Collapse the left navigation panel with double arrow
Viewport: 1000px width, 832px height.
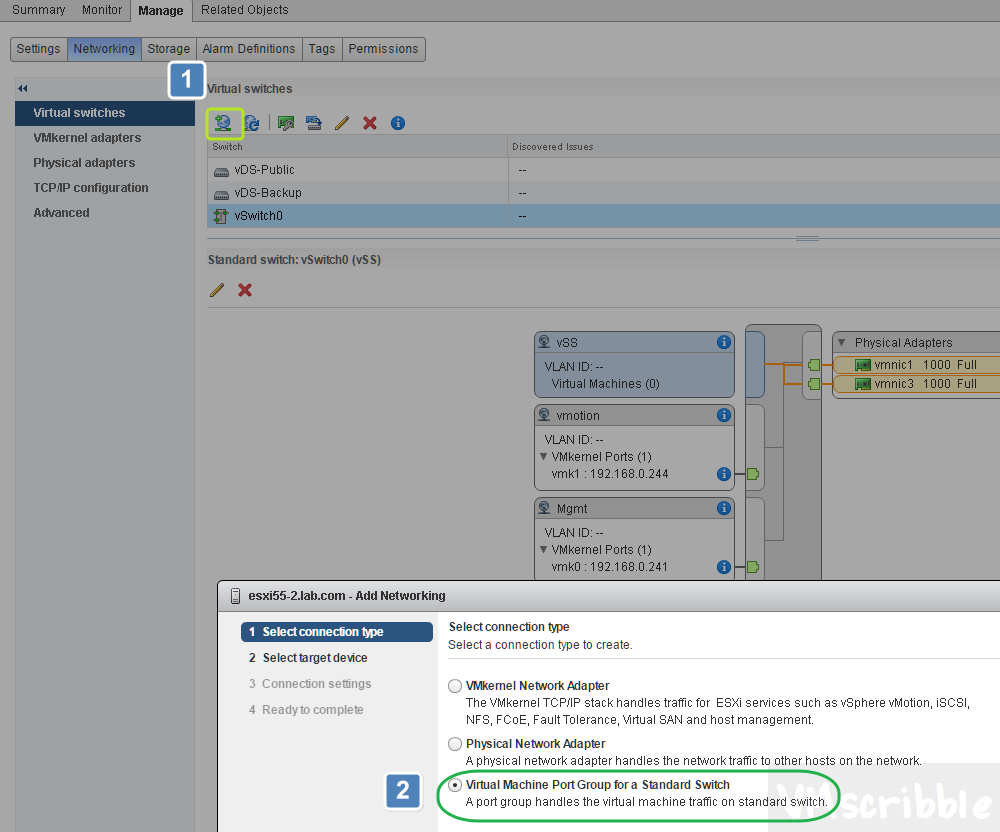(x=22, y=89)
